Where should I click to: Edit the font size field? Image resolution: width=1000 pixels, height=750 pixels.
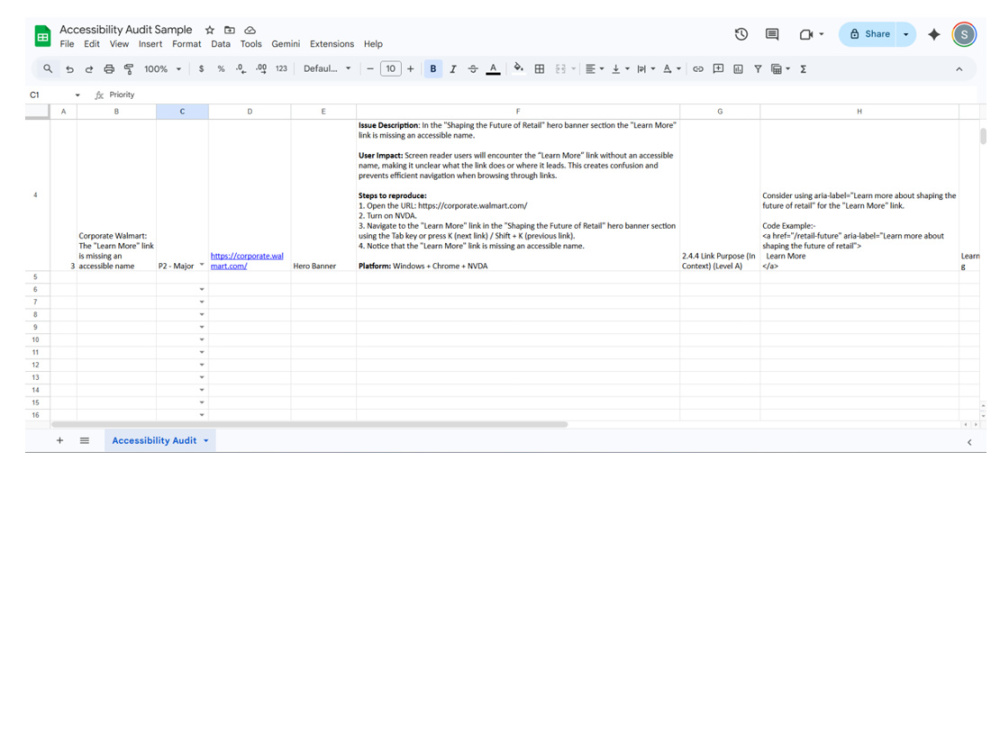[390, 69]
